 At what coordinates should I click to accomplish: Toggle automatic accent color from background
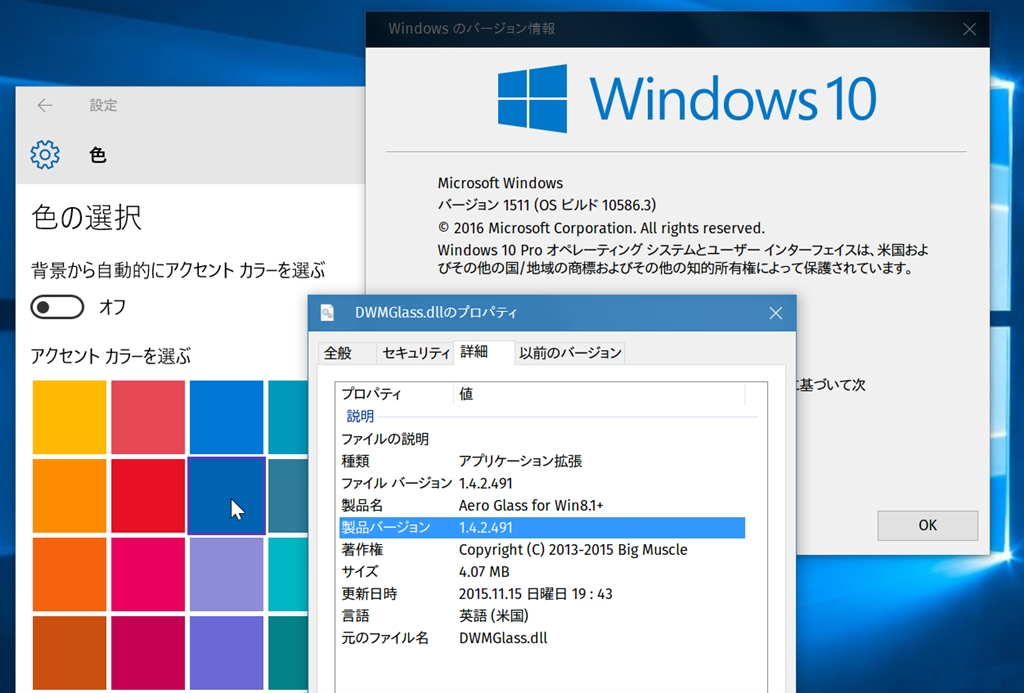57,307
